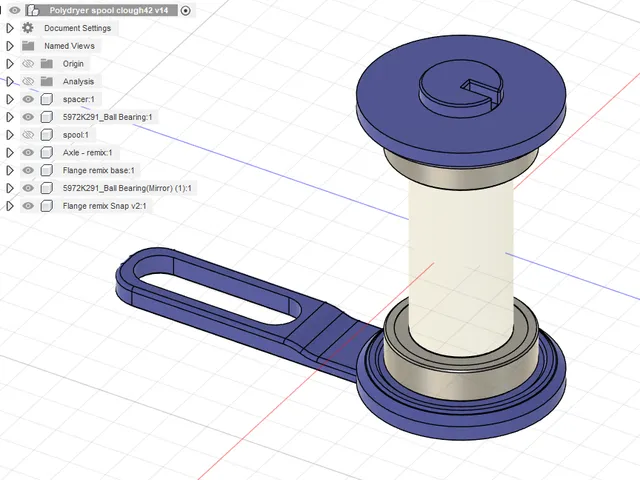Screen dimensions: 640x480
Task: Click Flange remix base:1 cube icon
Action: tap(47, 171)
